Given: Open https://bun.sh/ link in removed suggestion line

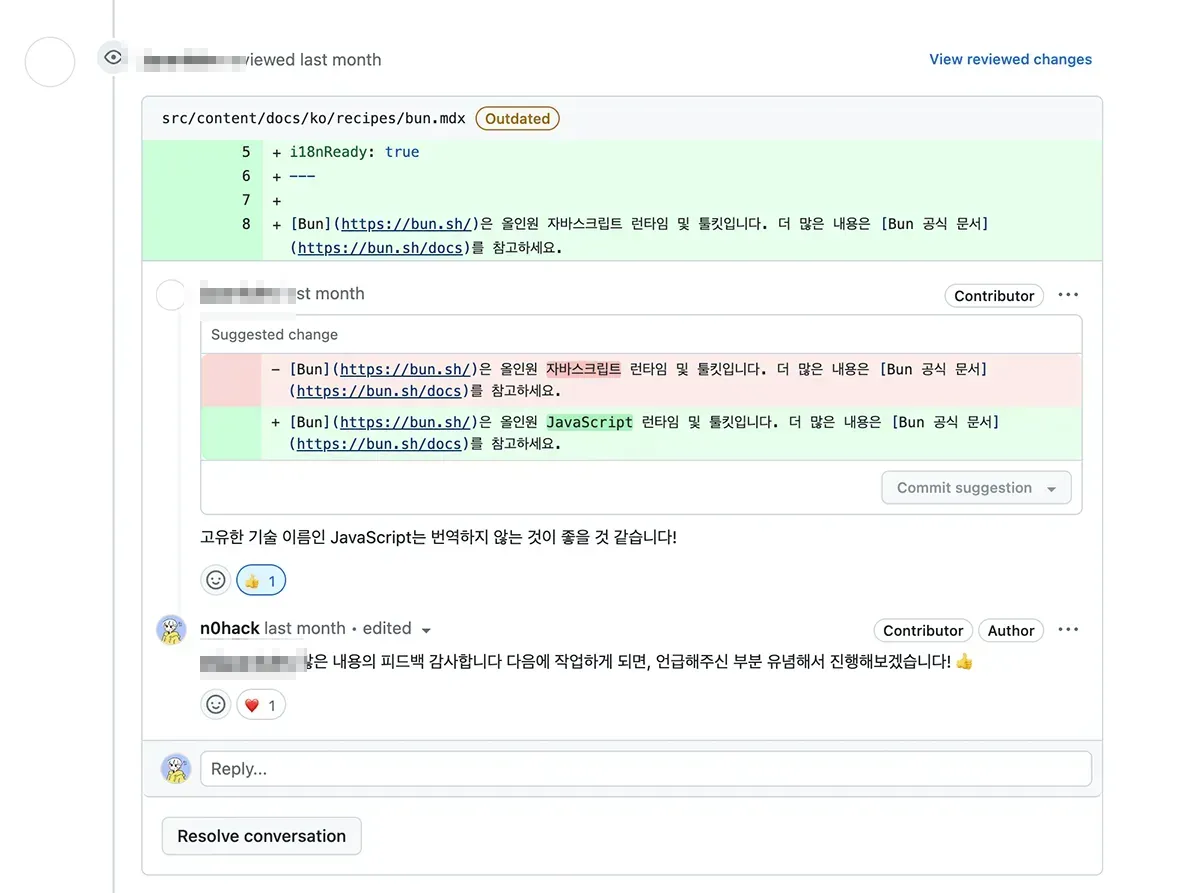Looking at the screenshot, I should [x=405, y=369].
